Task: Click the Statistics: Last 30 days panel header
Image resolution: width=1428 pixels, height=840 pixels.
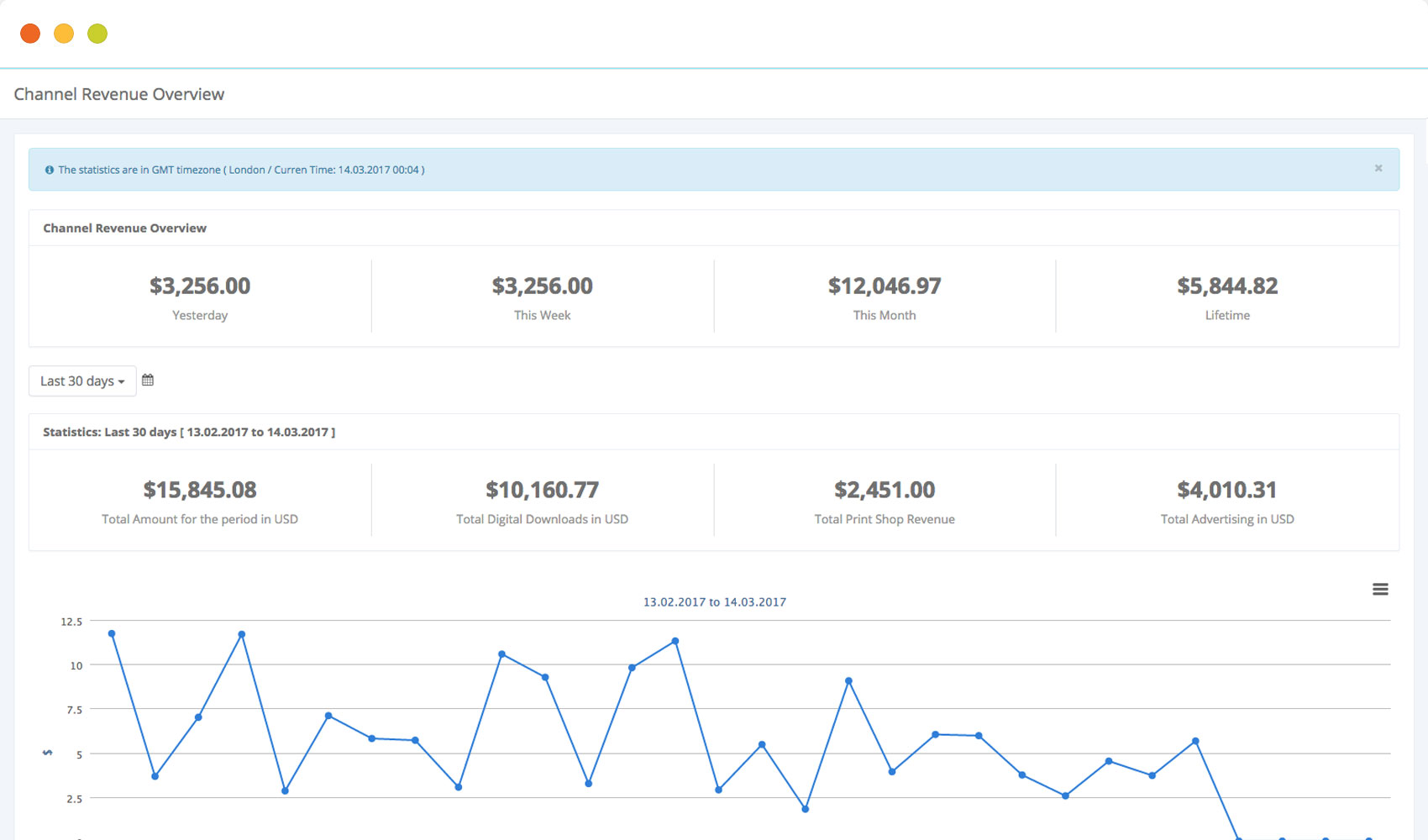Action: [x=189, y=433]
